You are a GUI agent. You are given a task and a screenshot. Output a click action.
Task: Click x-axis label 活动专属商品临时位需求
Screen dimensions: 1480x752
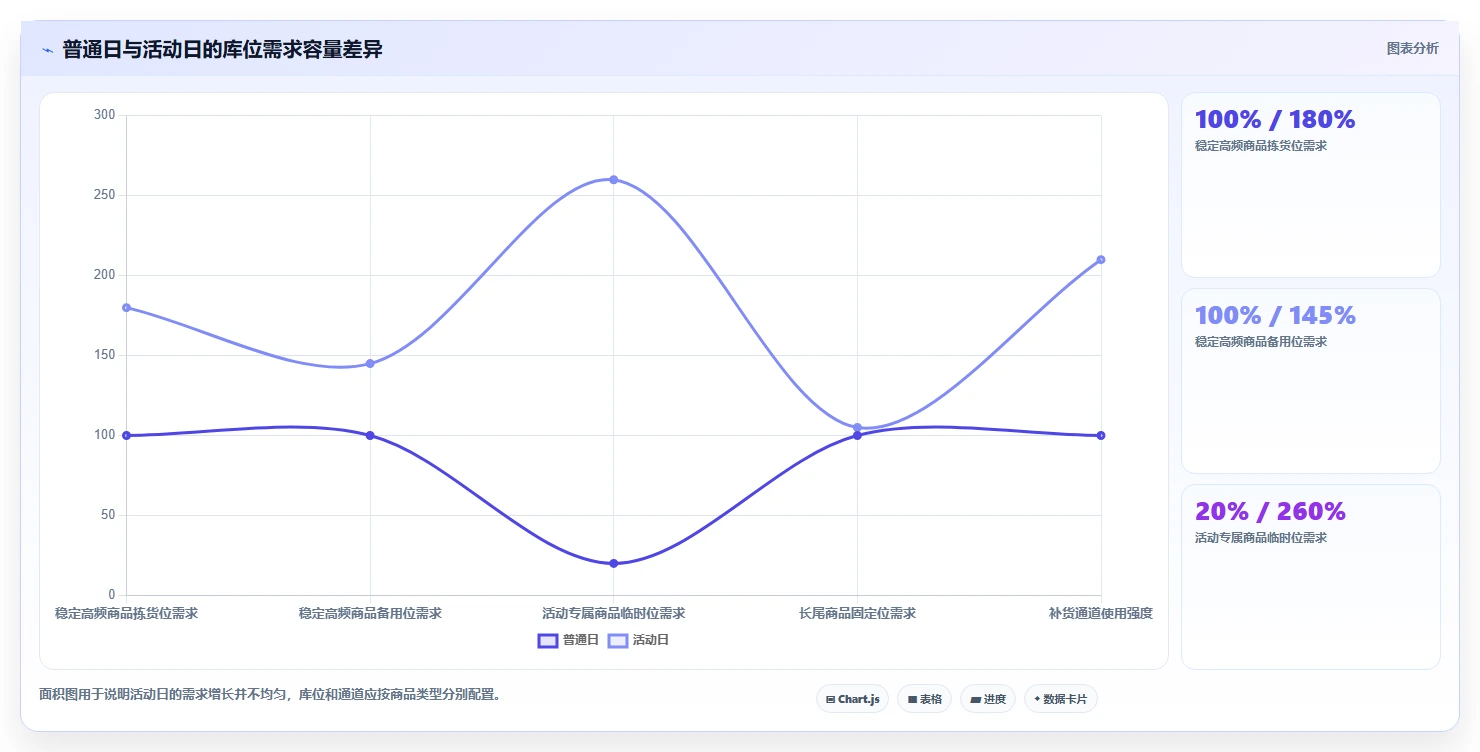coord(614,613)
